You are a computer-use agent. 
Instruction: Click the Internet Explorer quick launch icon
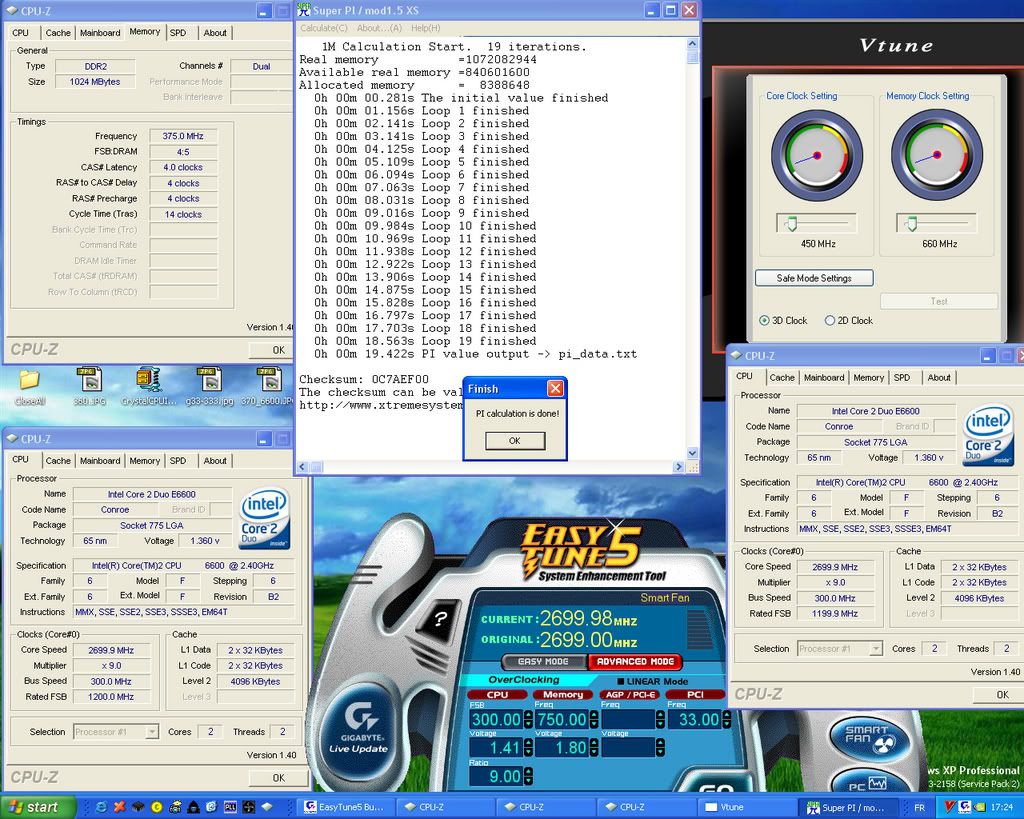(99, 807)
